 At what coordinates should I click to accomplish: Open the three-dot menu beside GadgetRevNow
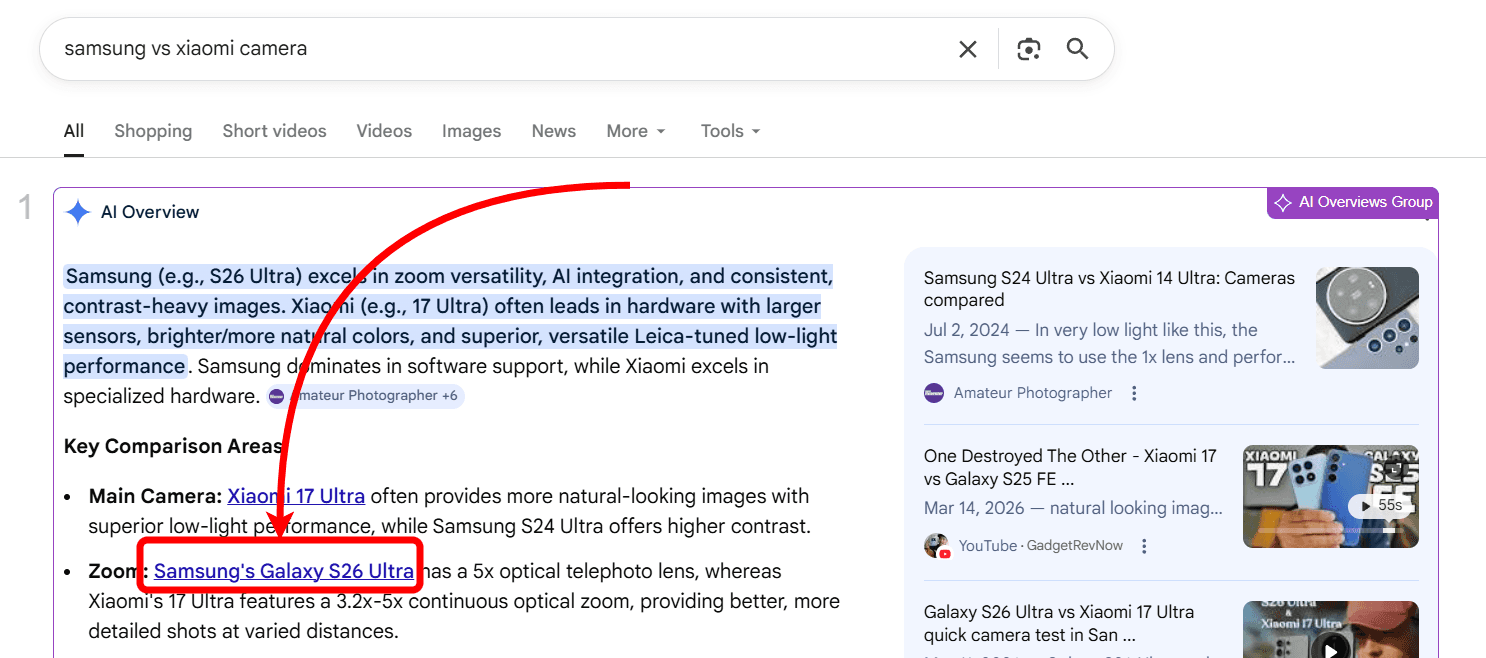pyautogui.click(x=1144, y=545)
